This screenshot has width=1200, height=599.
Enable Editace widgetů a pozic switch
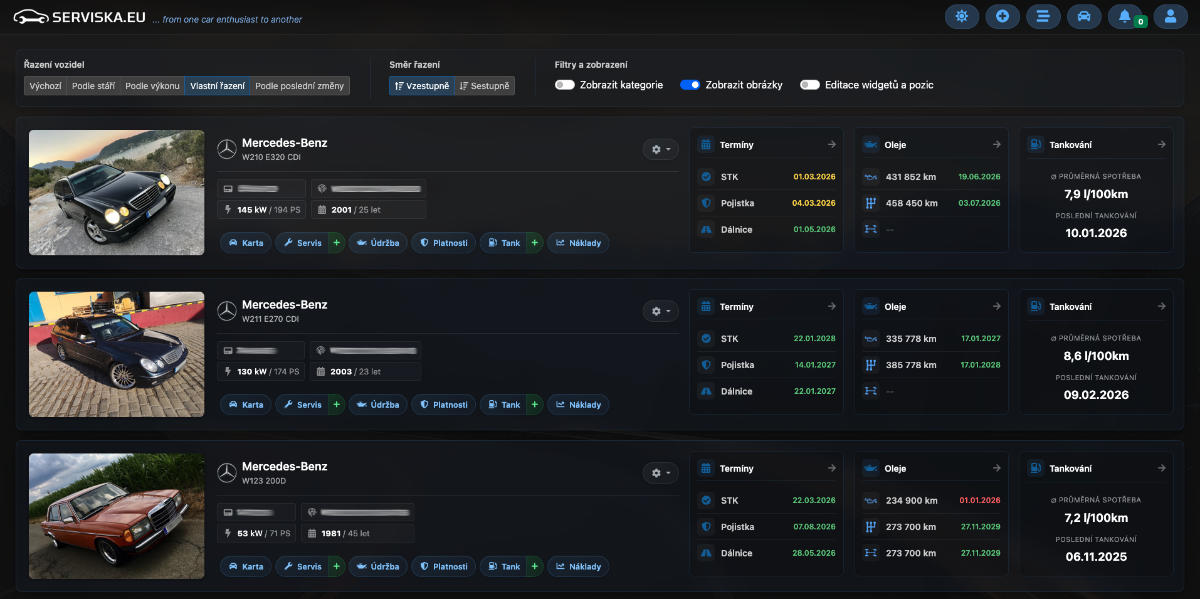[809, 85]
